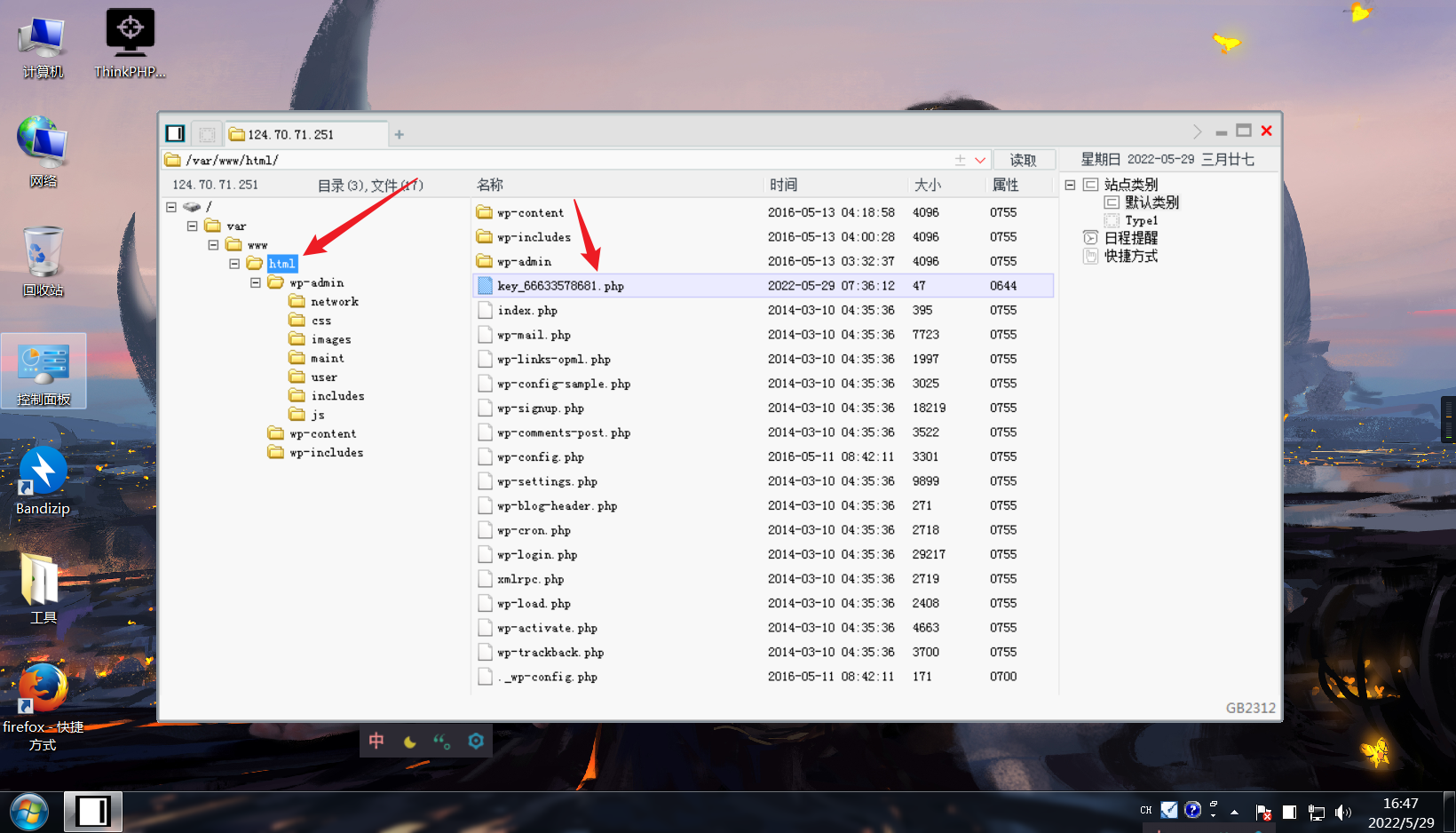The image size is (1456, 833).
Task: Open the volume control in system tray
Action: 1342,813
